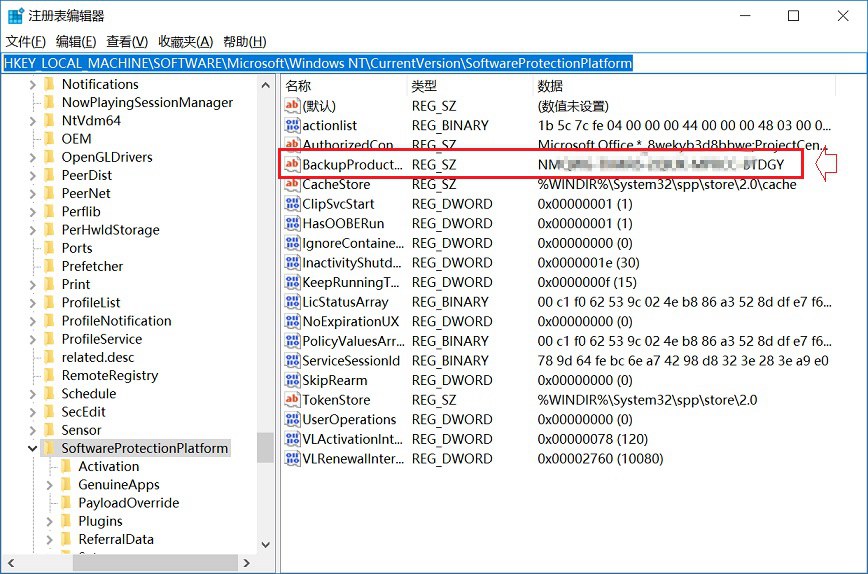The height and width of the screenshot is (574, 868).
Task: Click the IgnoreContaine DWORD icon
Action: [292, 243]
